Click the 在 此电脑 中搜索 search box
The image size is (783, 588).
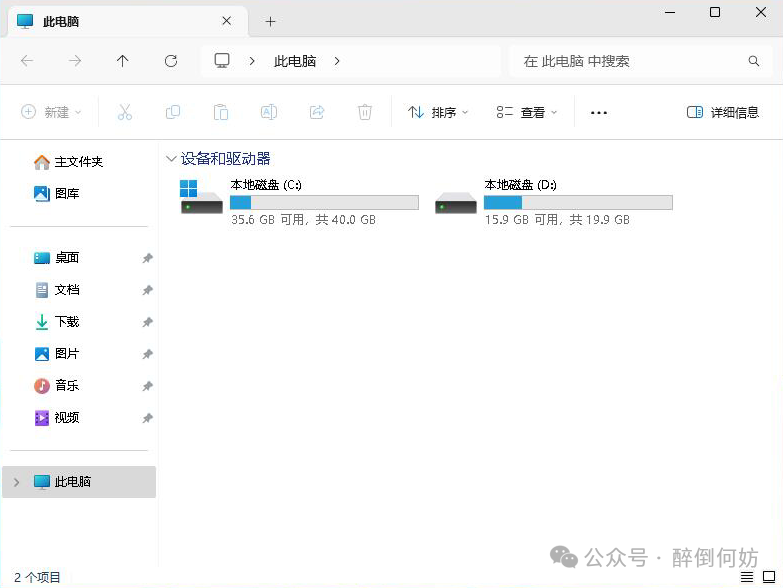[x=630, y=61]
